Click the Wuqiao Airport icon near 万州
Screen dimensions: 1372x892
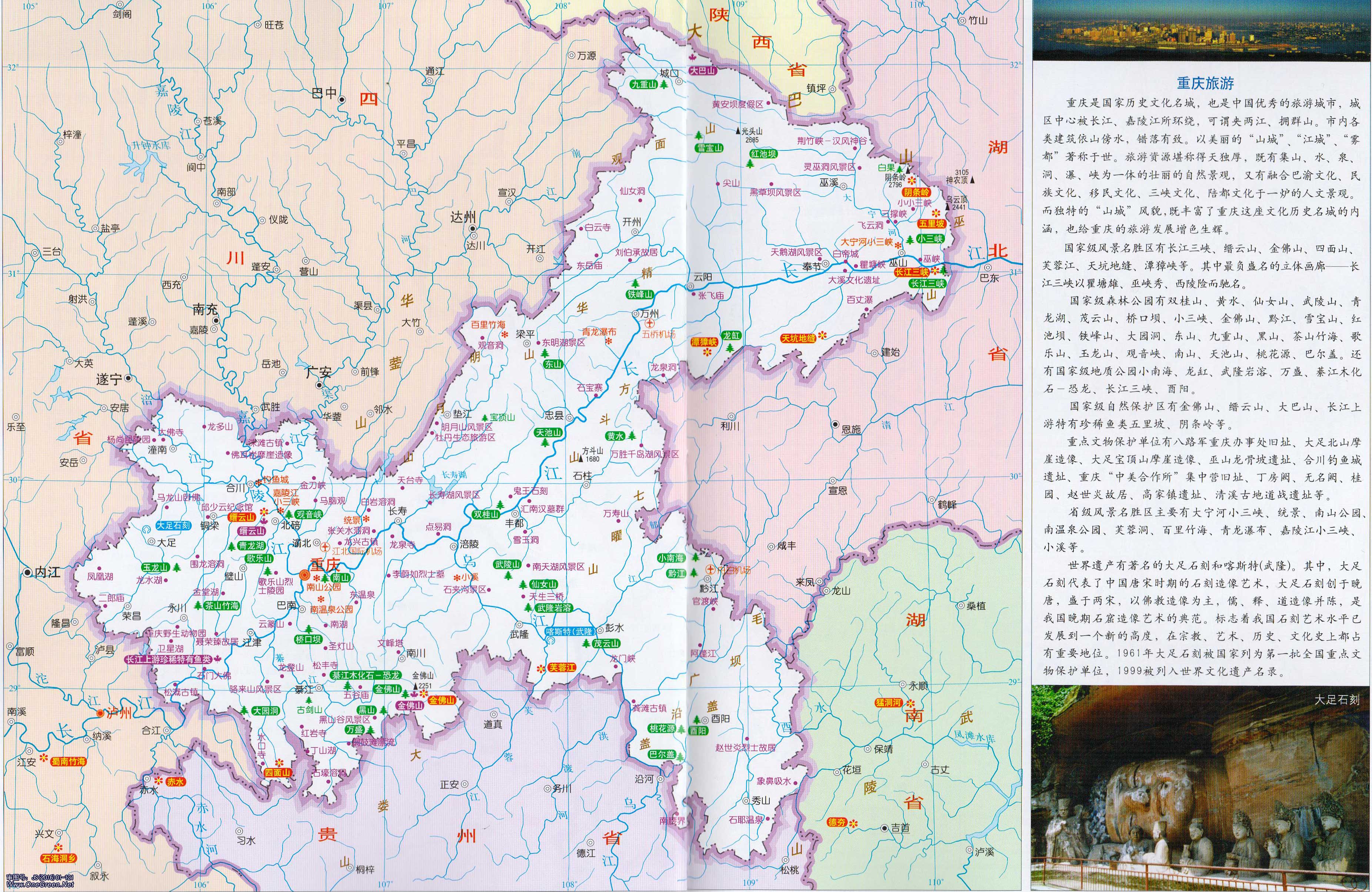[x=650, y=324]
